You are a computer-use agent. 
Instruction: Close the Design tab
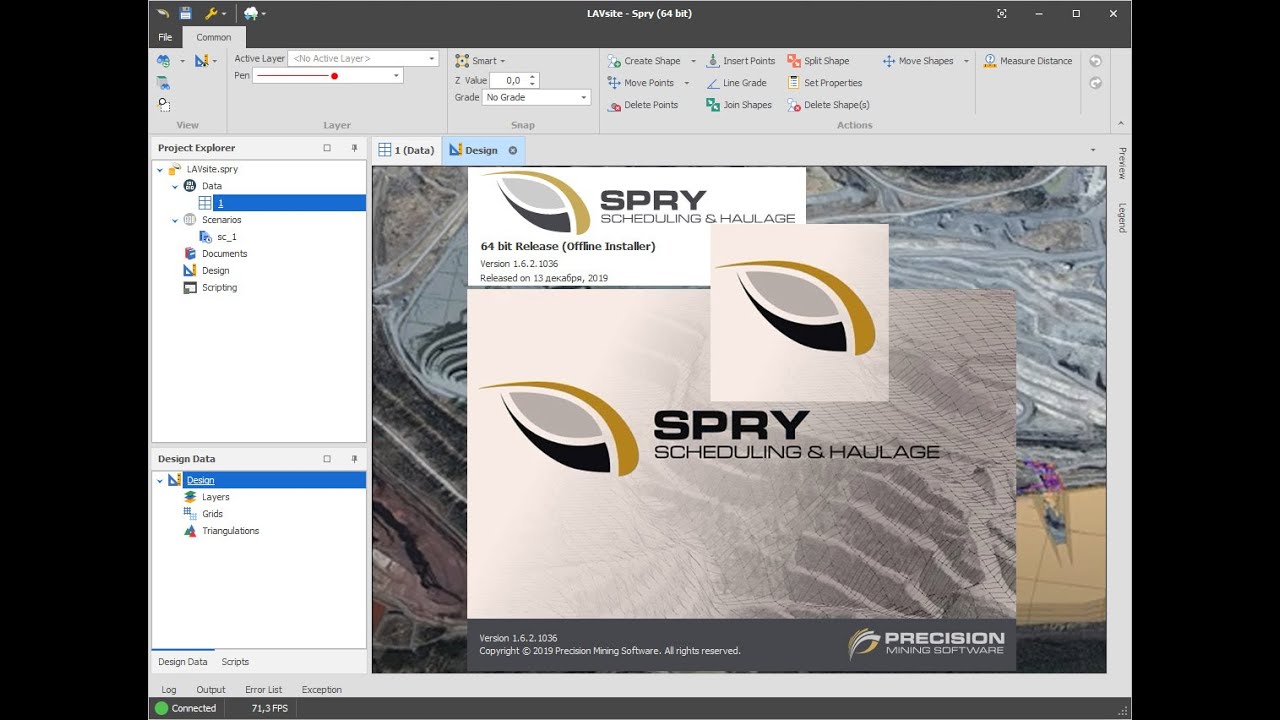click(513, 150)
